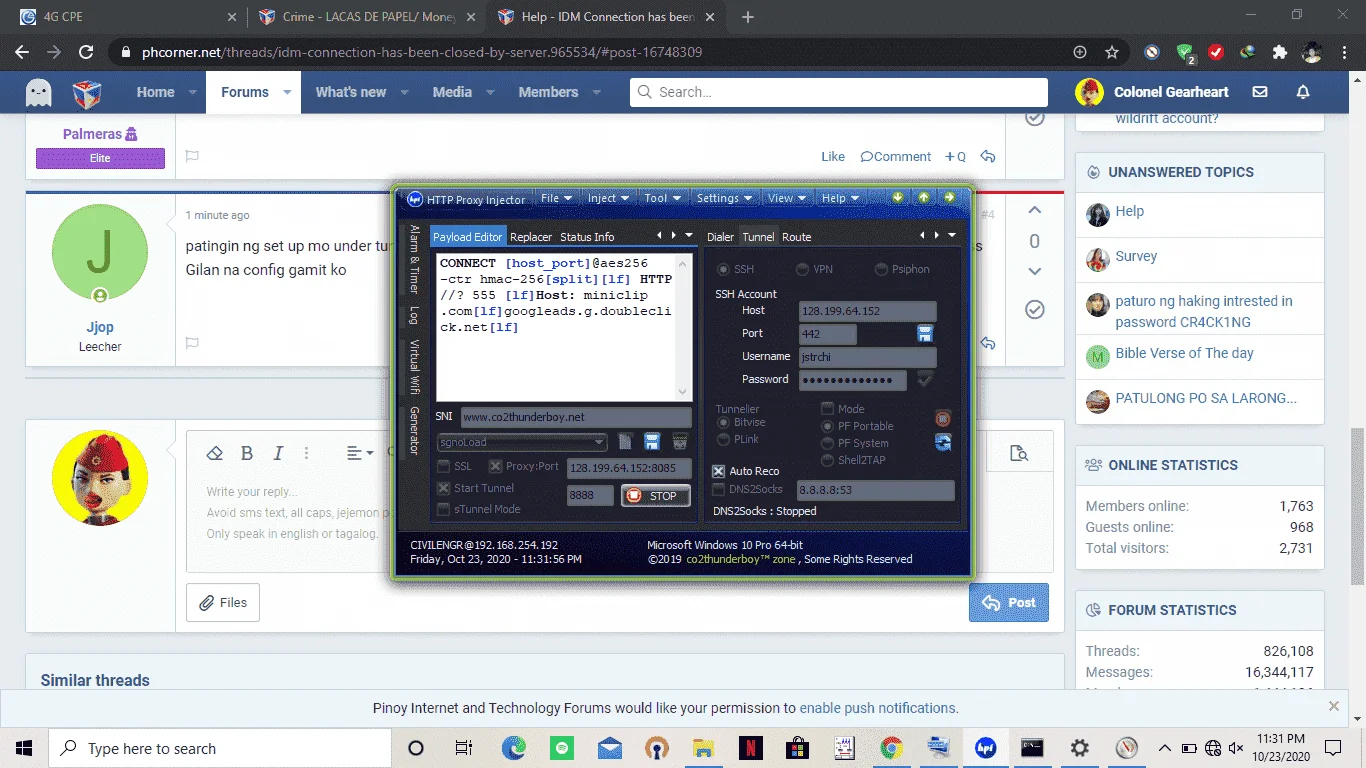
Task: Click the new document icon next to sgnoLoad
Action: pos(625,442)
